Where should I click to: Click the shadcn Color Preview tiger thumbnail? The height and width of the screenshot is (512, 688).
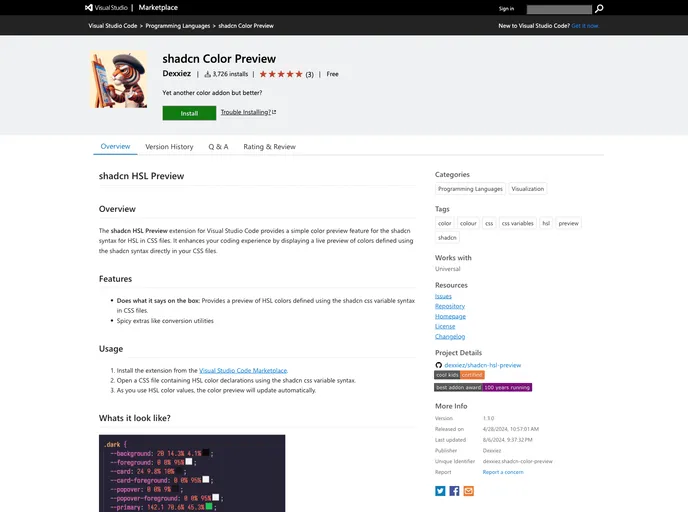[x=118, y=79]
